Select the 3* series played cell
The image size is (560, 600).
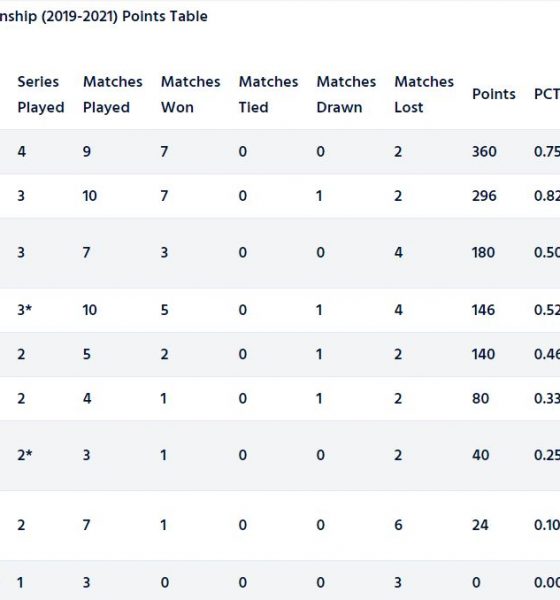(24, 310)
